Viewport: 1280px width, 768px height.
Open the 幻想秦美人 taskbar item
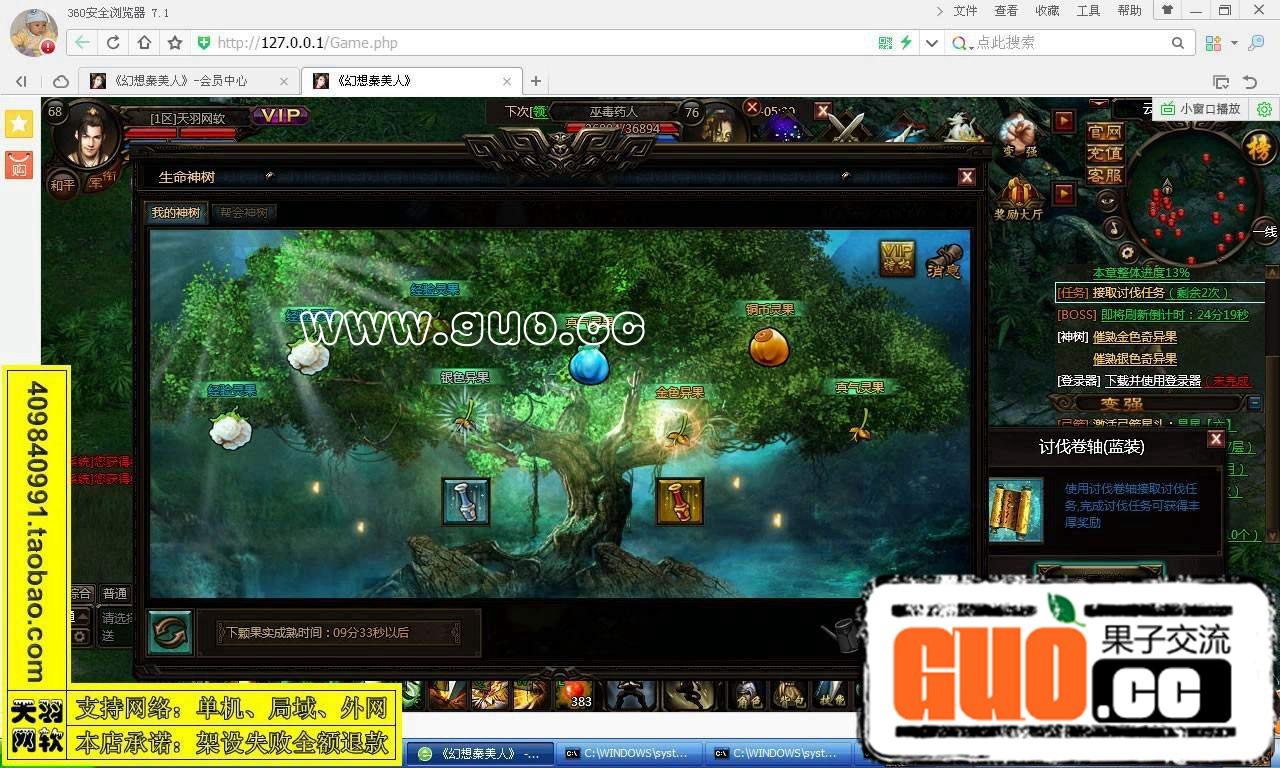click(x=480, y=753)
